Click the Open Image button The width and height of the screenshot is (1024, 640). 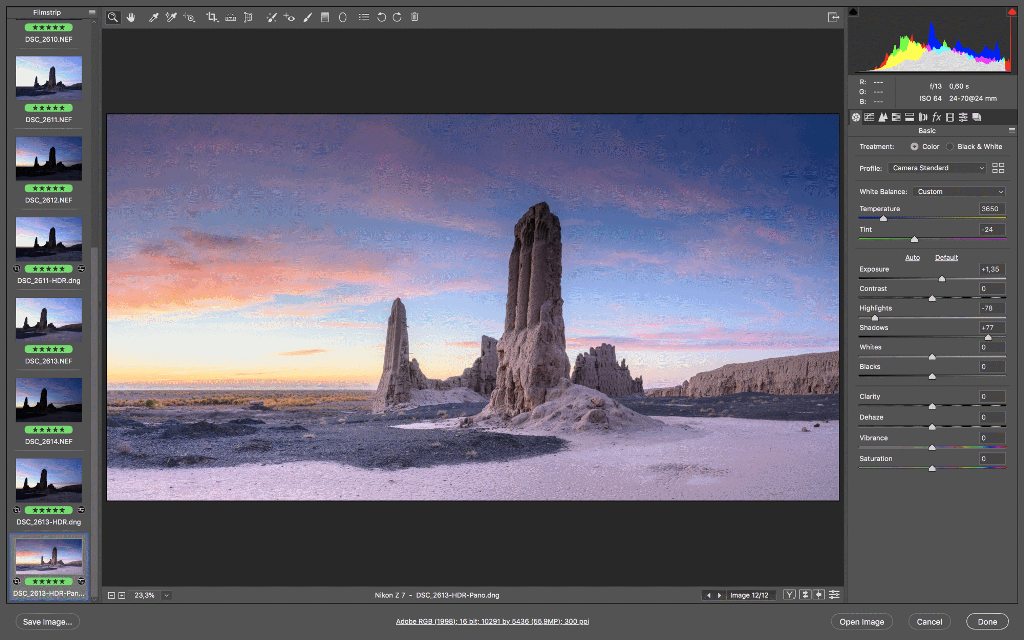pyautogui.click(x=861, y=621)
